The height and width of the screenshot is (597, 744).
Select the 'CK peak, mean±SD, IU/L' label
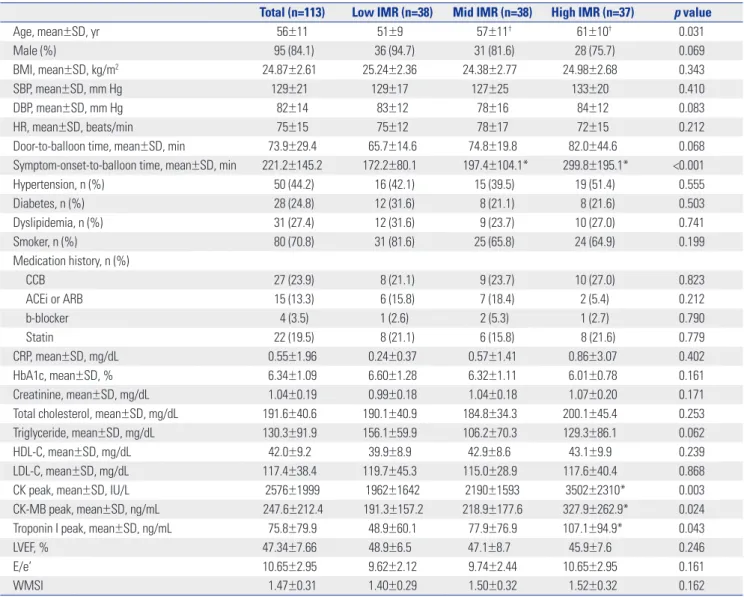pos(71,490)
